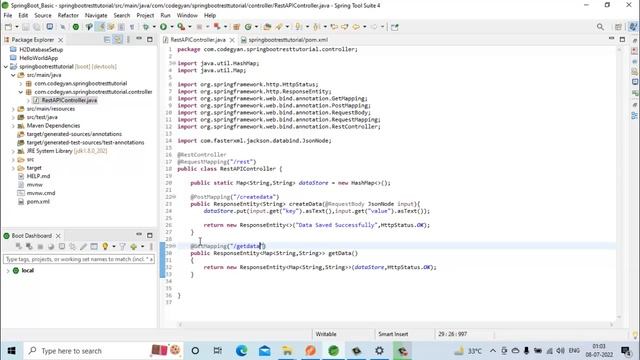Expand the local node in Boot Dashboard
Viewport: 640px width, 360px height.
[x=7, y=271]
